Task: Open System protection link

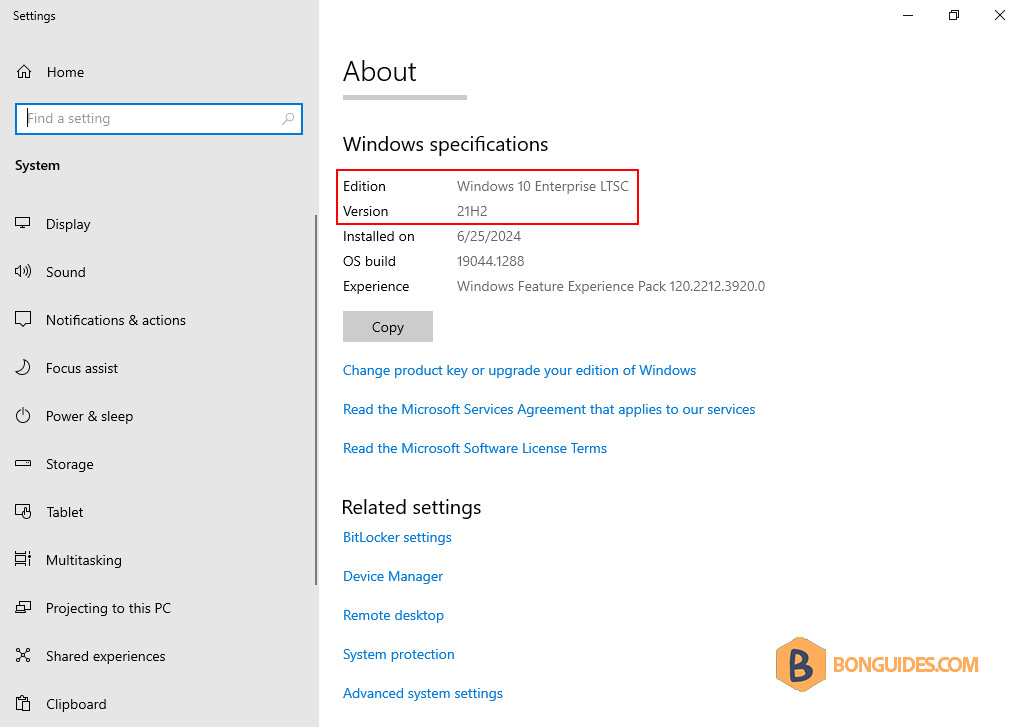Action: click(x=399, y=654)
